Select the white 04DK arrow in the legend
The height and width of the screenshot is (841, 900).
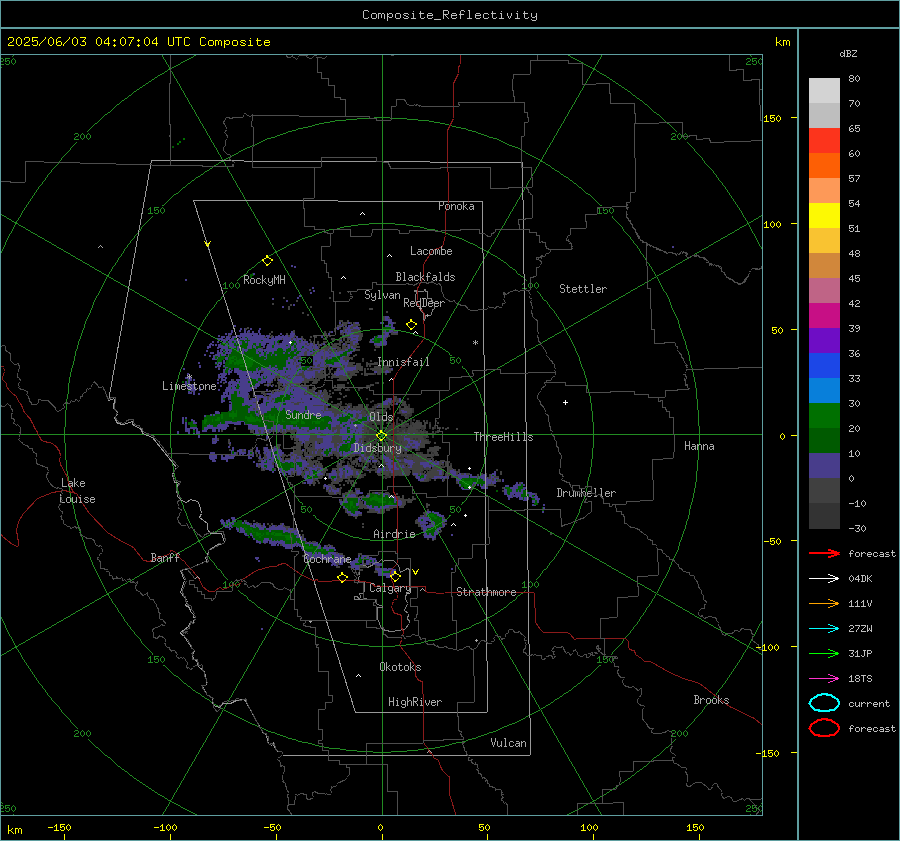(x=824, y=578)
